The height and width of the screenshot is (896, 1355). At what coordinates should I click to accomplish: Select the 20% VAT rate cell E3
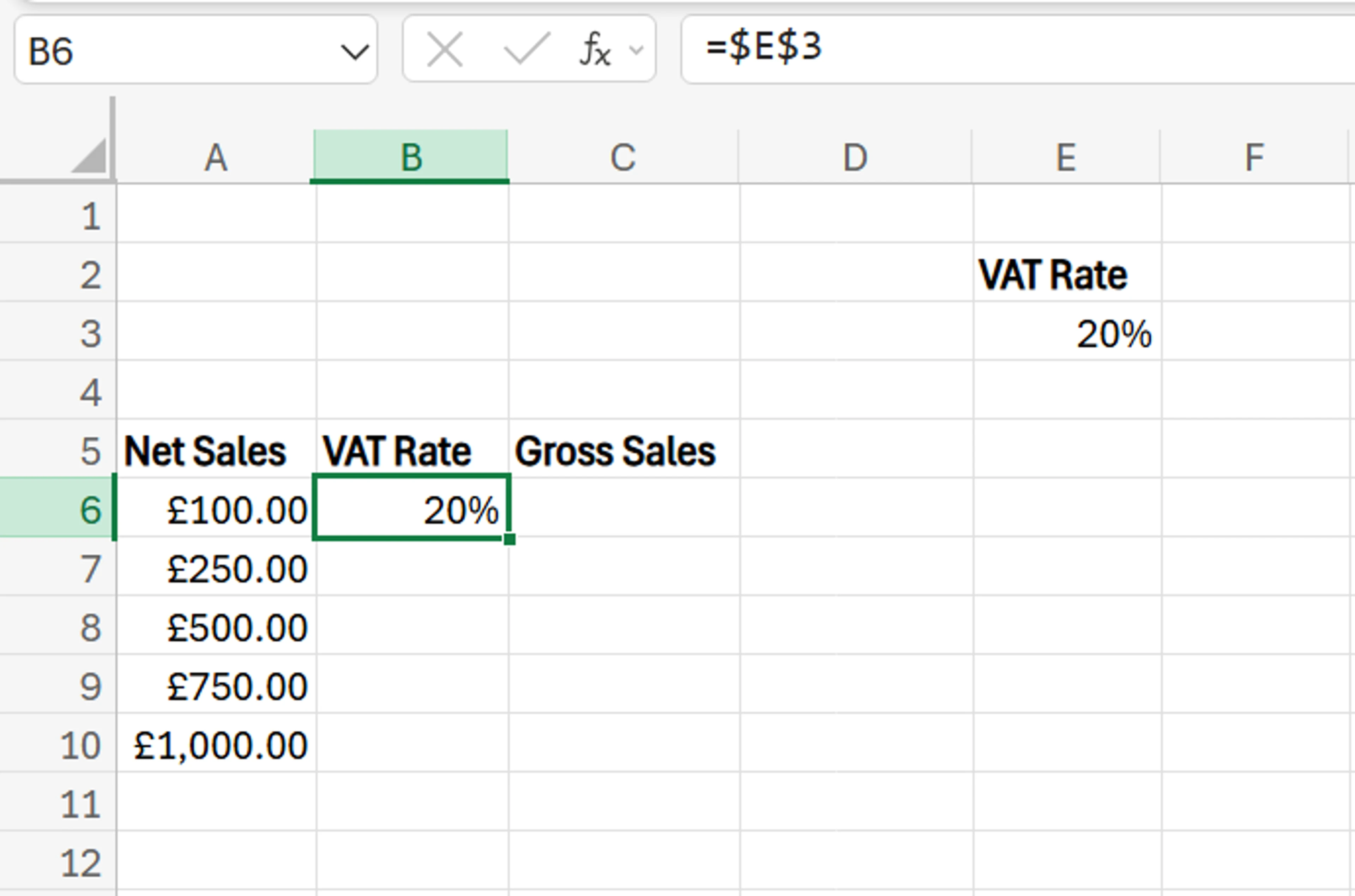[x=1067, y=334]
